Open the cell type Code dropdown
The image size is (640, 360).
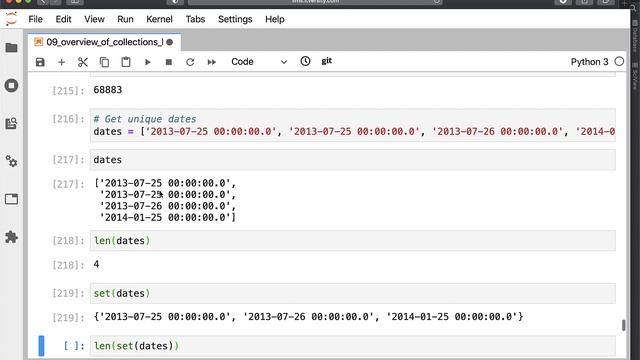pyautogui.click(x=259, y=62)
